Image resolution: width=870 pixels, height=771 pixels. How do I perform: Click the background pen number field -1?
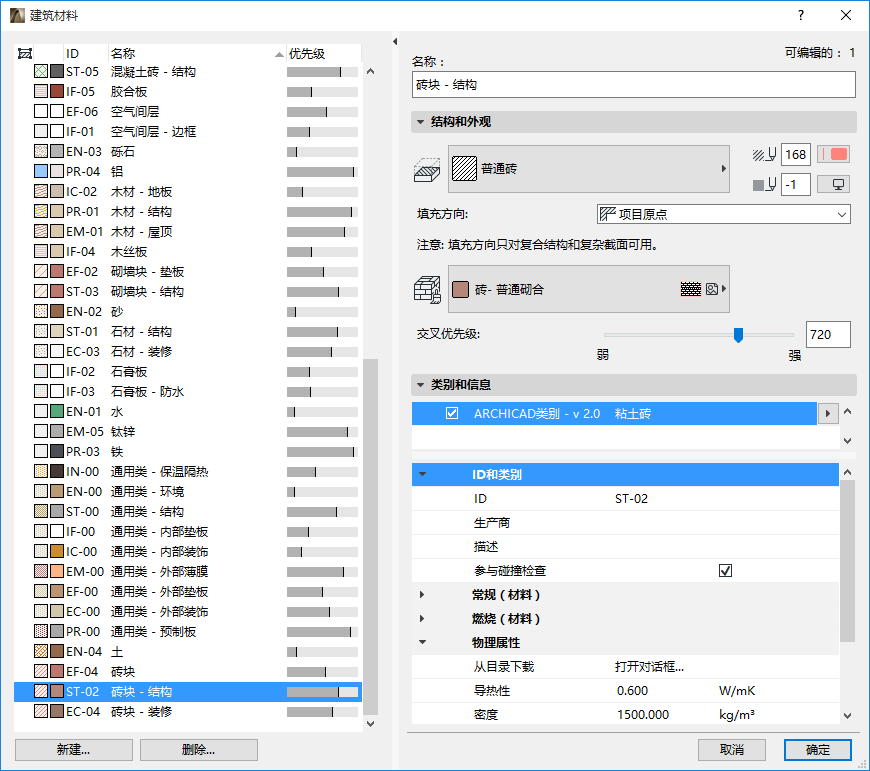[x=796, y=185]
